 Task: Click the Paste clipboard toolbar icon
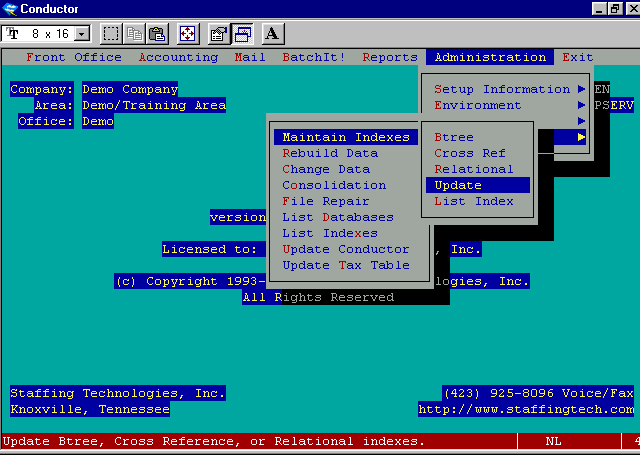157,34
